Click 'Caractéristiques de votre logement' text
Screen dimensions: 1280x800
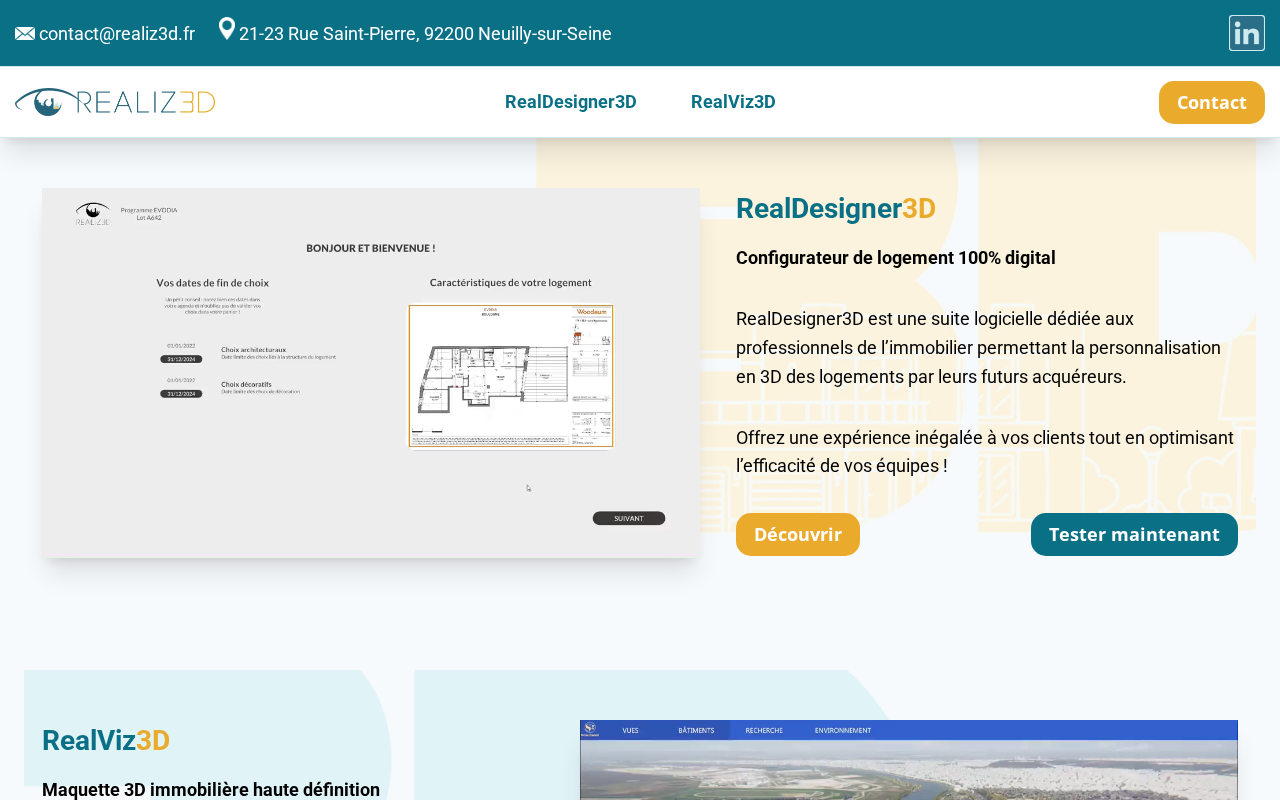point(511,283)
